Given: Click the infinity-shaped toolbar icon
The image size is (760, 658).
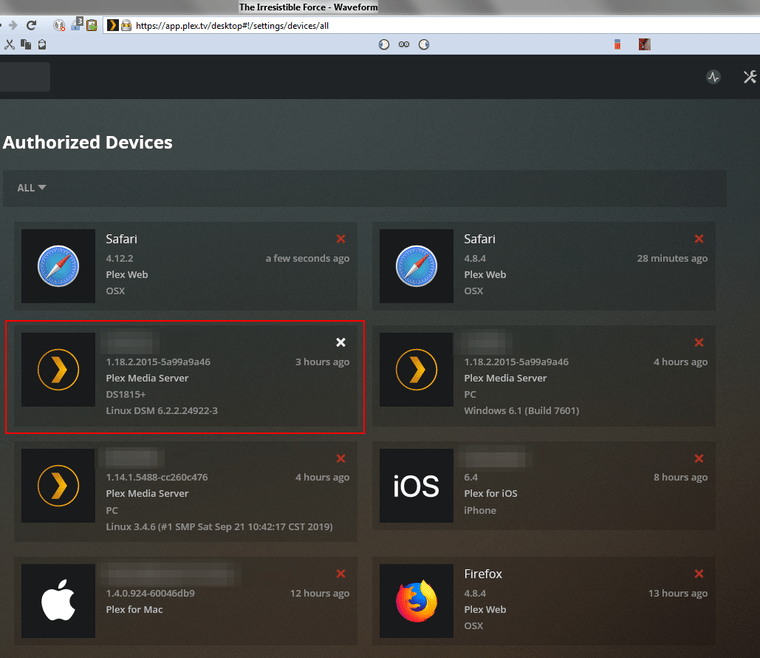Looking at the screenshot, I should pos(404,45).
